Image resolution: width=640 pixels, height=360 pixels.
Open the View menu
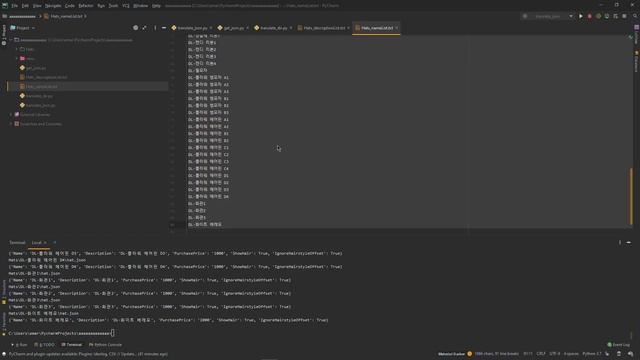point(37,6)
